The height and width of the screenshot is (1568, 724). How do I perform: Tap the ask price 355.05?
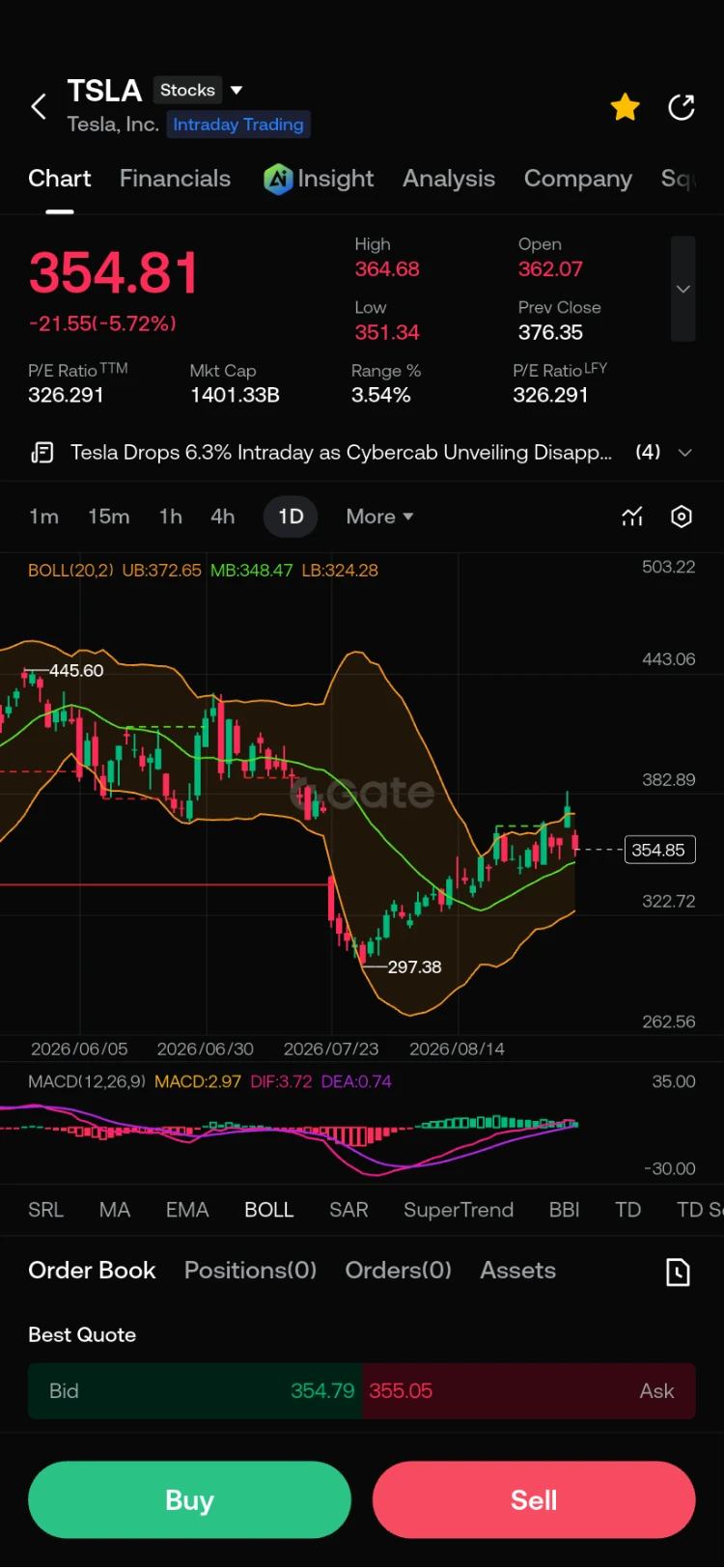[401, 1390]
